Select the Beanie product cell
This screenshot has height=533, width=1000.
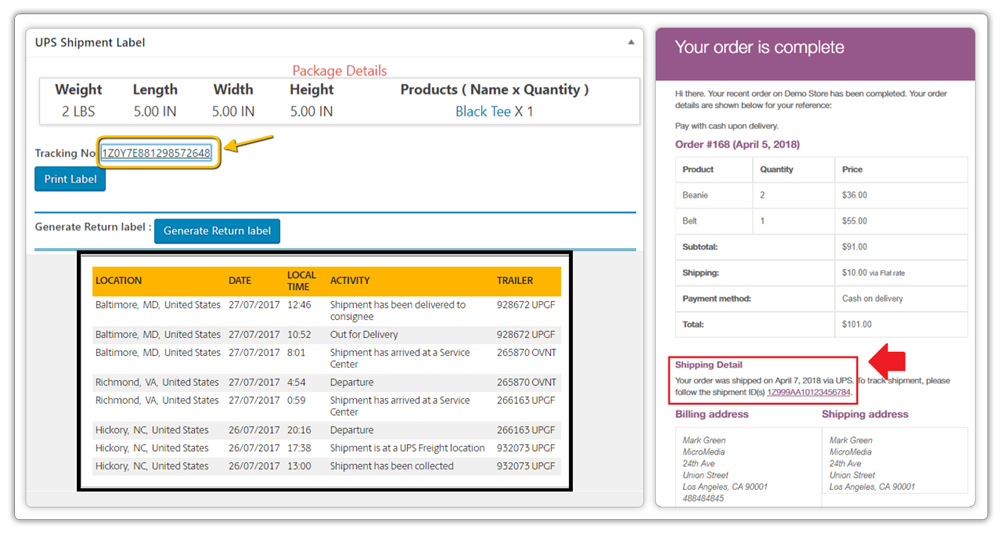pos(695,195)
